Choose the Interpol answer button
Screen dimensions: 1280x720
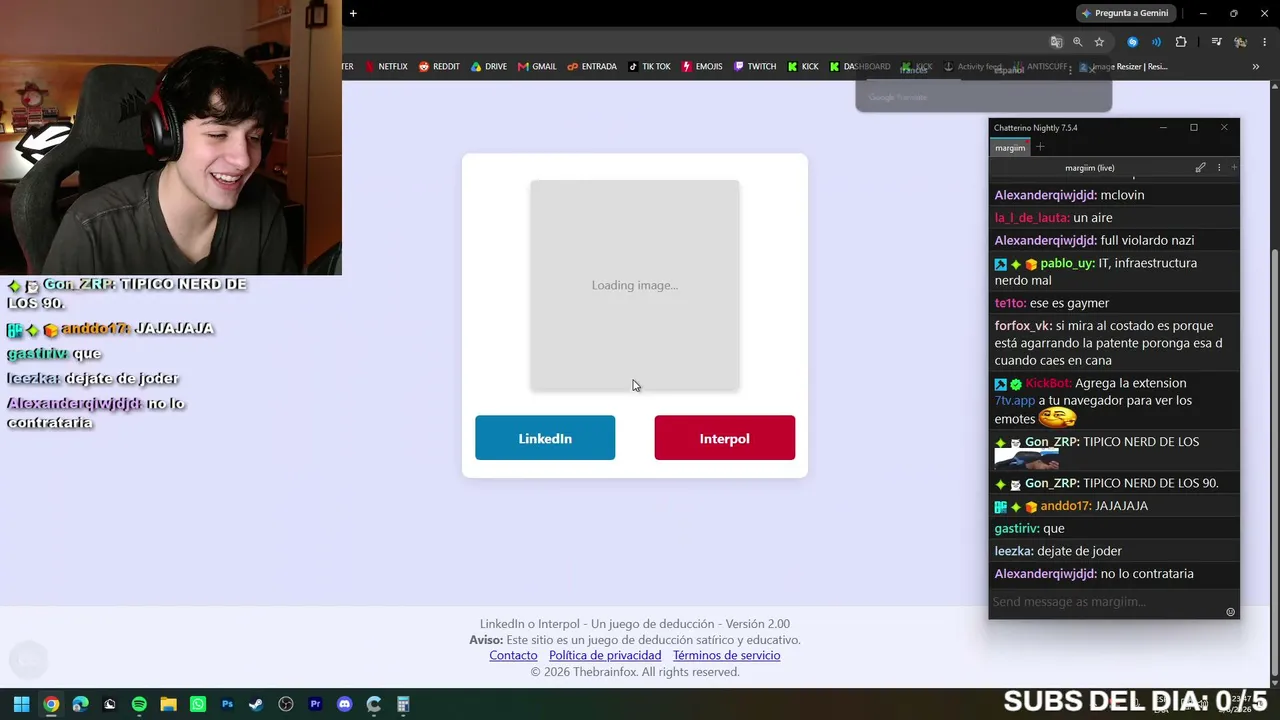click(x=725, y=438)
